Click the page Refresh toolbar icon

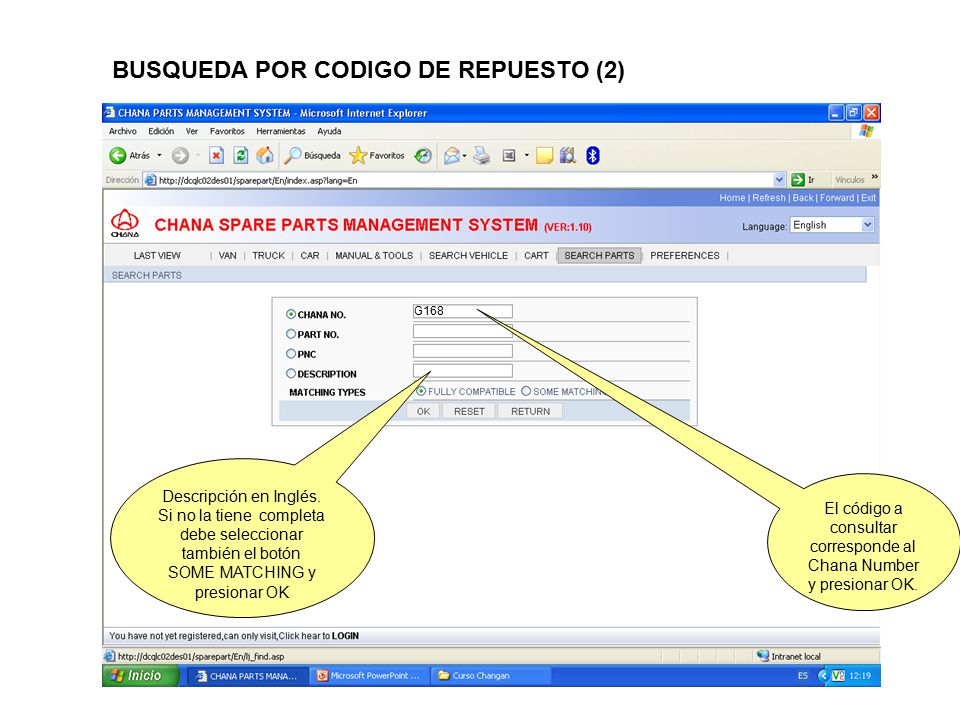pyautogui.click(x=241, y=156)
